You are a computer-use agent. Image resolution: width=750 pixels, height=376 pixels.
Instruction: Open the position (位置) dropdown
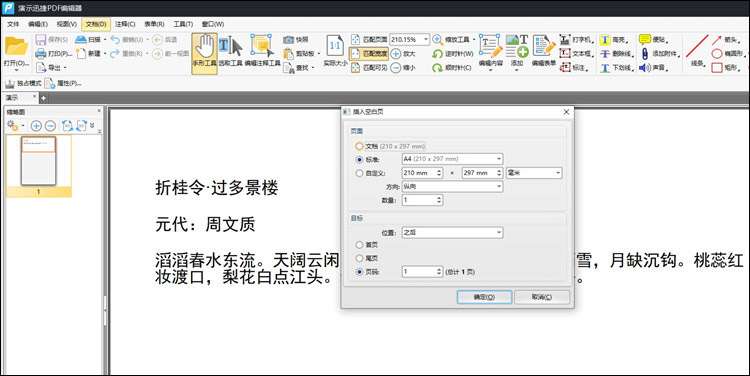(x=452, y=232)
